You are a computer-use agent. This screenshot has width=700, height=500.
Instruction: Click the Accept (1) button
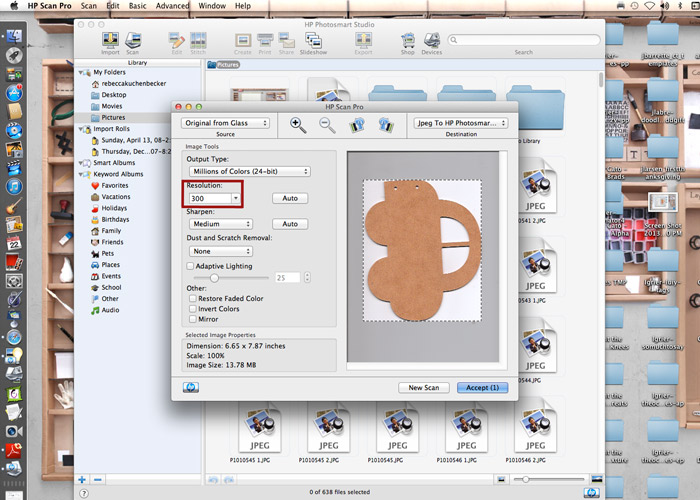(483, 388)
